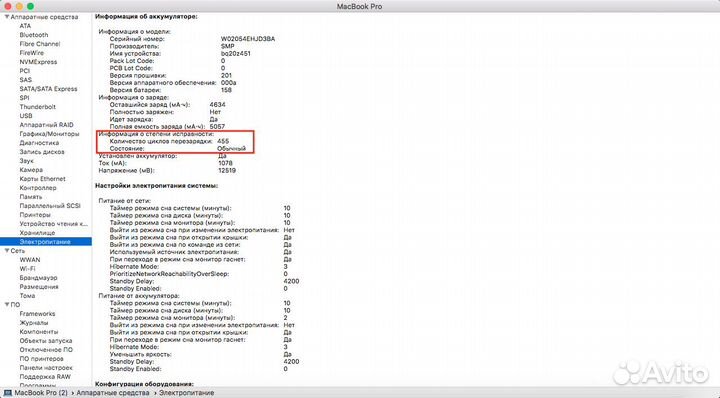Click MacBook Pro (2) breadcrumb computer icon

point(8,393)
